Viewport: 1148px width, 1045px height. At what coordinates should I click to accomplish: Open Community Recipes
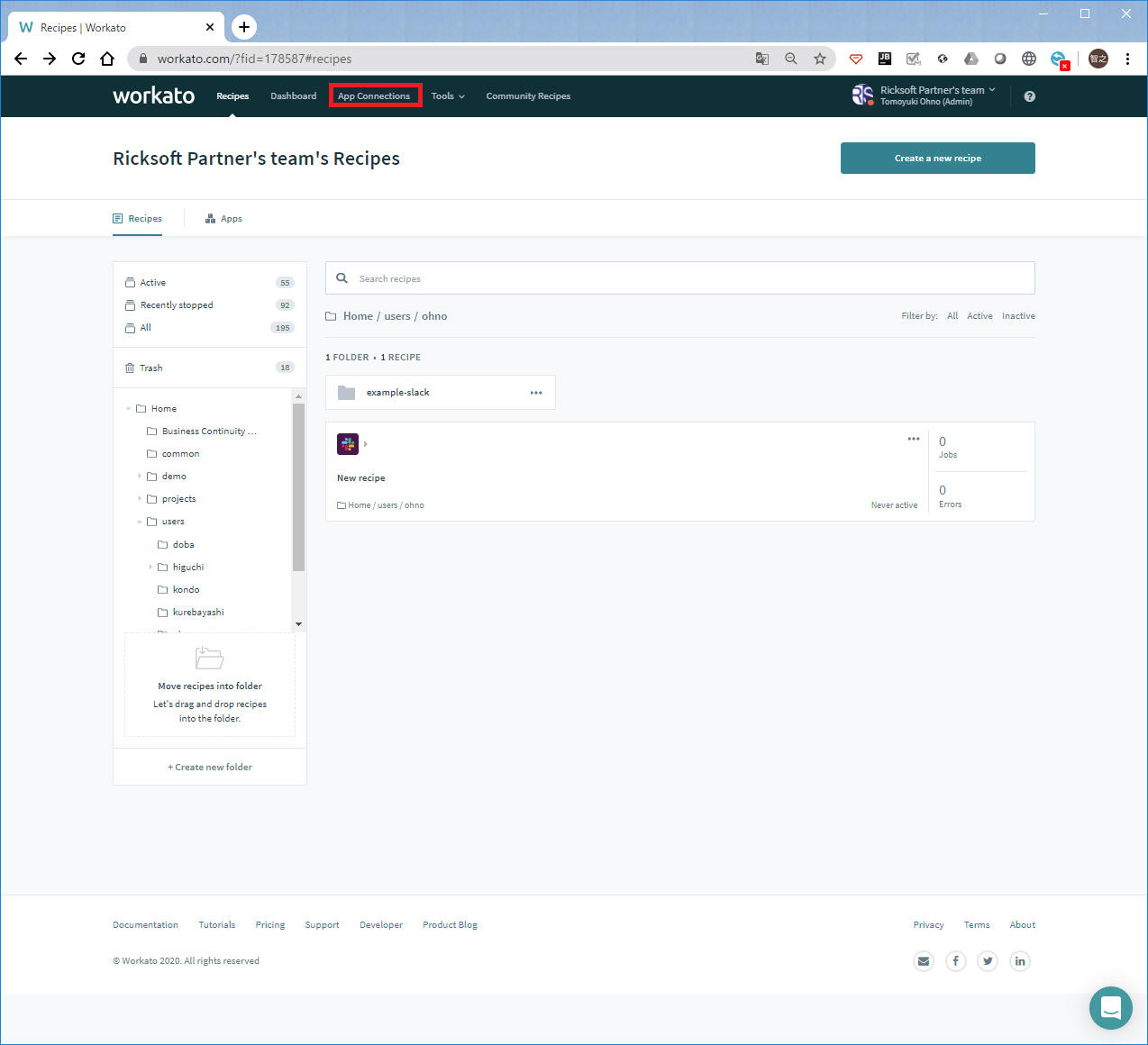coord(528,96)
